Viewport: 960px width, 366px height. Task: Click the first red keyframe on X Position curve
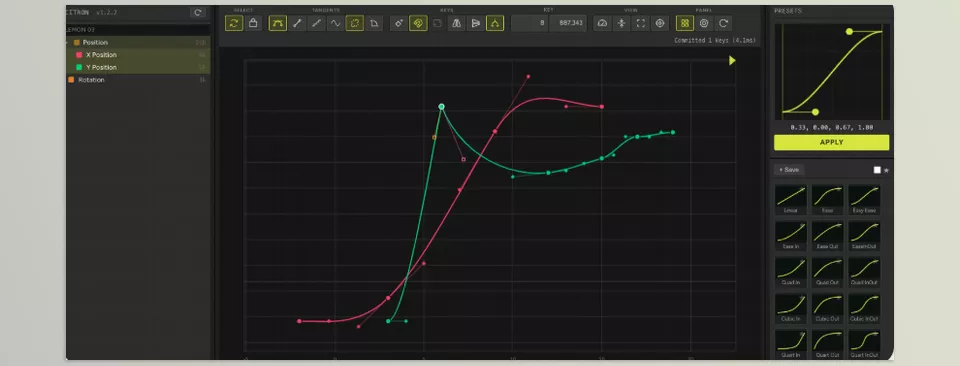point(299,321)
